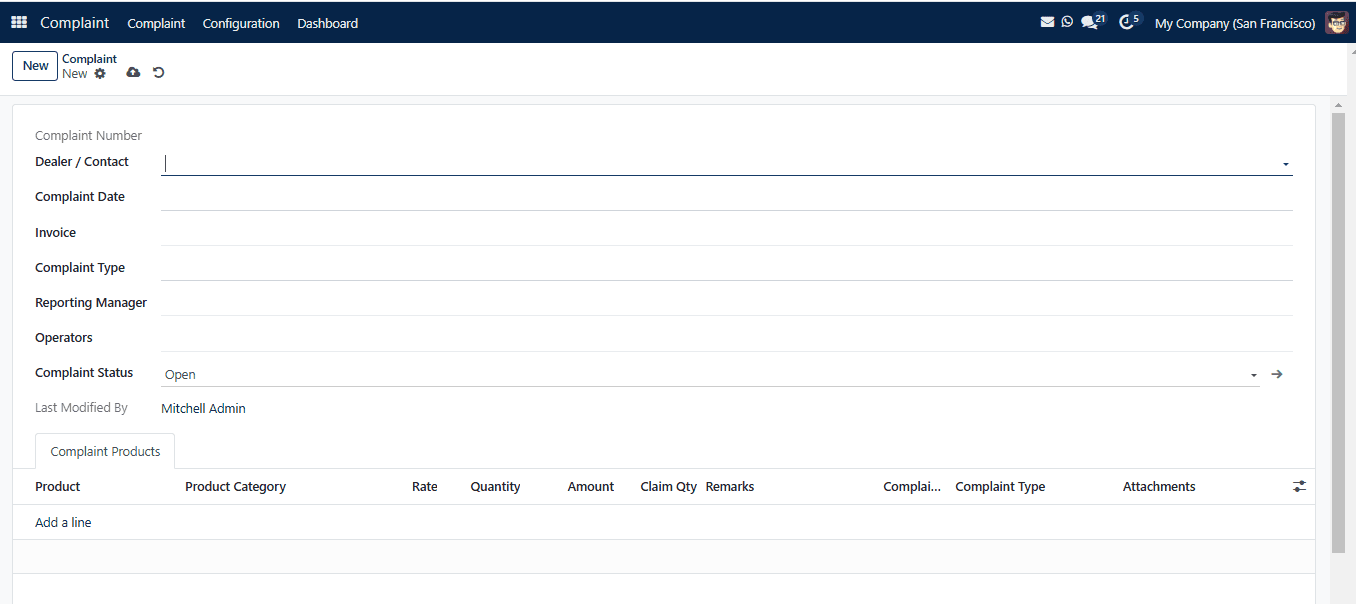Image resolution: width=1356 pixels, height=604 pixels.
Task: Click the Claim Qty column header
Action: pyautogui.click(x=669, y=486)
